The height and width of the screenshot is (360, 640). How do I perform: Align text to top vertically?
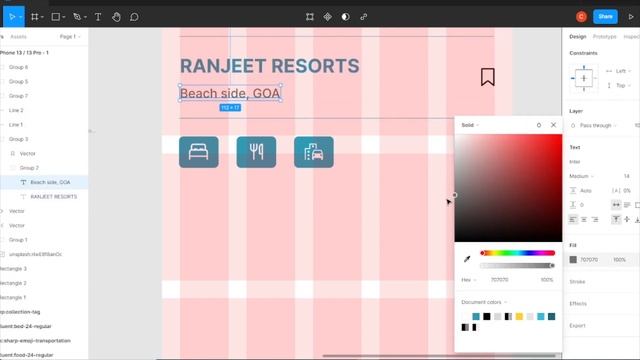pos(616,220)
